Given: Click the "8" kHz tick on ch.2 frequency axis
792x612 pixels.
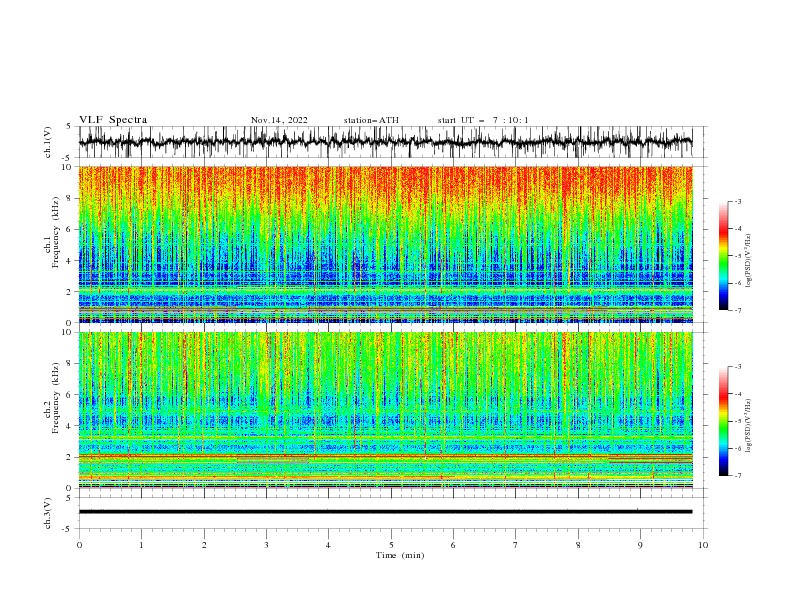Looking at the screenshot, I should point(69,364).
